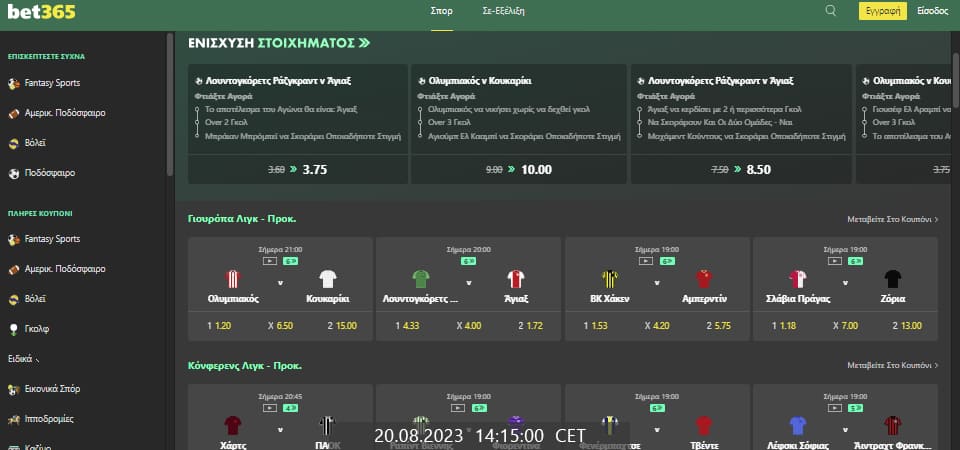Bet on draw at 7.00
This screenshot has height=450, width=960.
pos(846,326)
